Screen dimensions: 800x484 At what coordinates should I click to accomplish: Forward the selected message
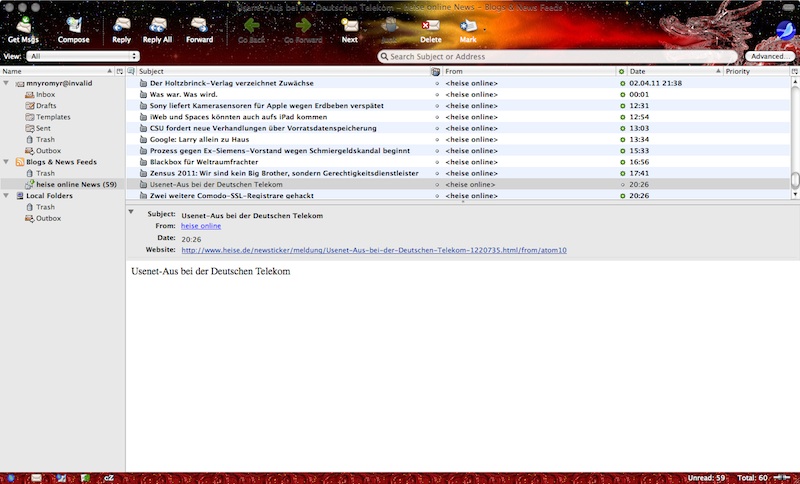pyautogui.click(x=199, y=29)
